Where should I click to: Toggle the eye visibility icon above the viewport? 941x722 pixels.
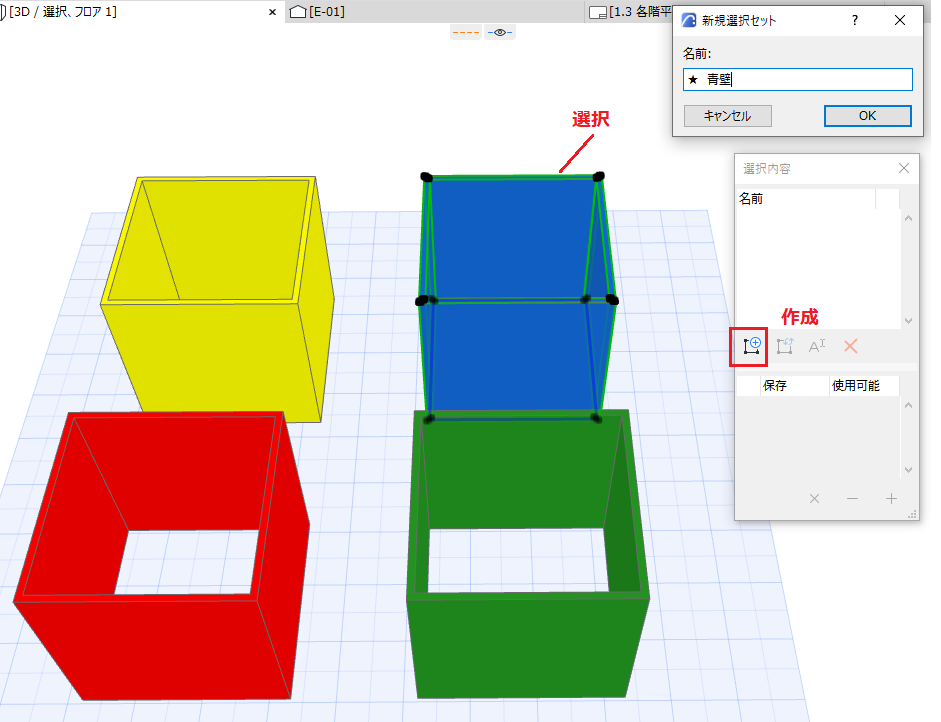(499, 32)
